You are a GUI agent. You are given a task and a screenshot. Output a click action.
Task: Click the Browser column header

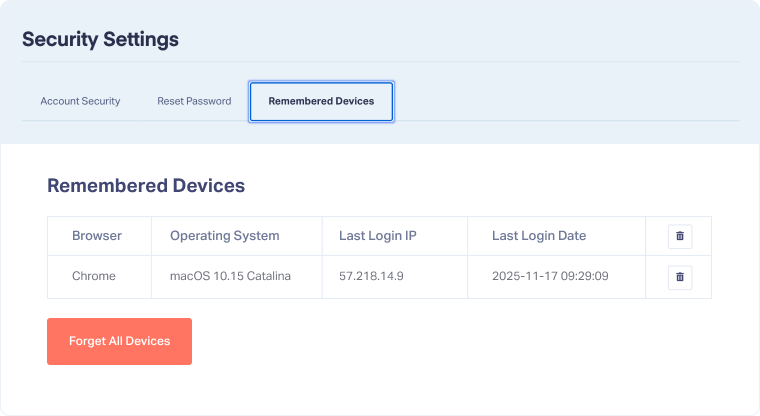tap(97, 236)
